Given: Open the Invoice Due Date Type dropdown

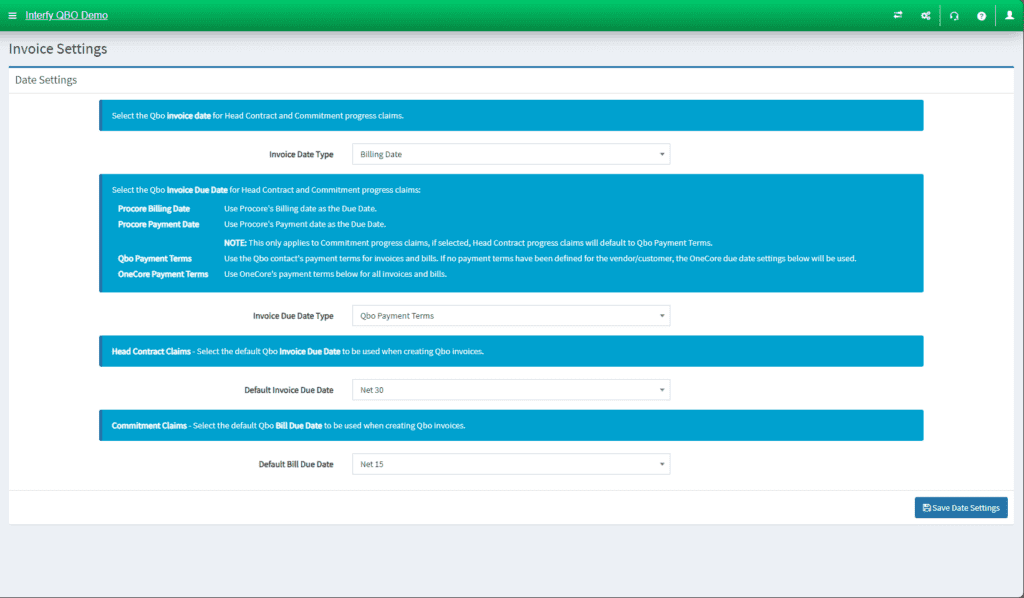Looking at the screenshot, I should pos(510,315).
